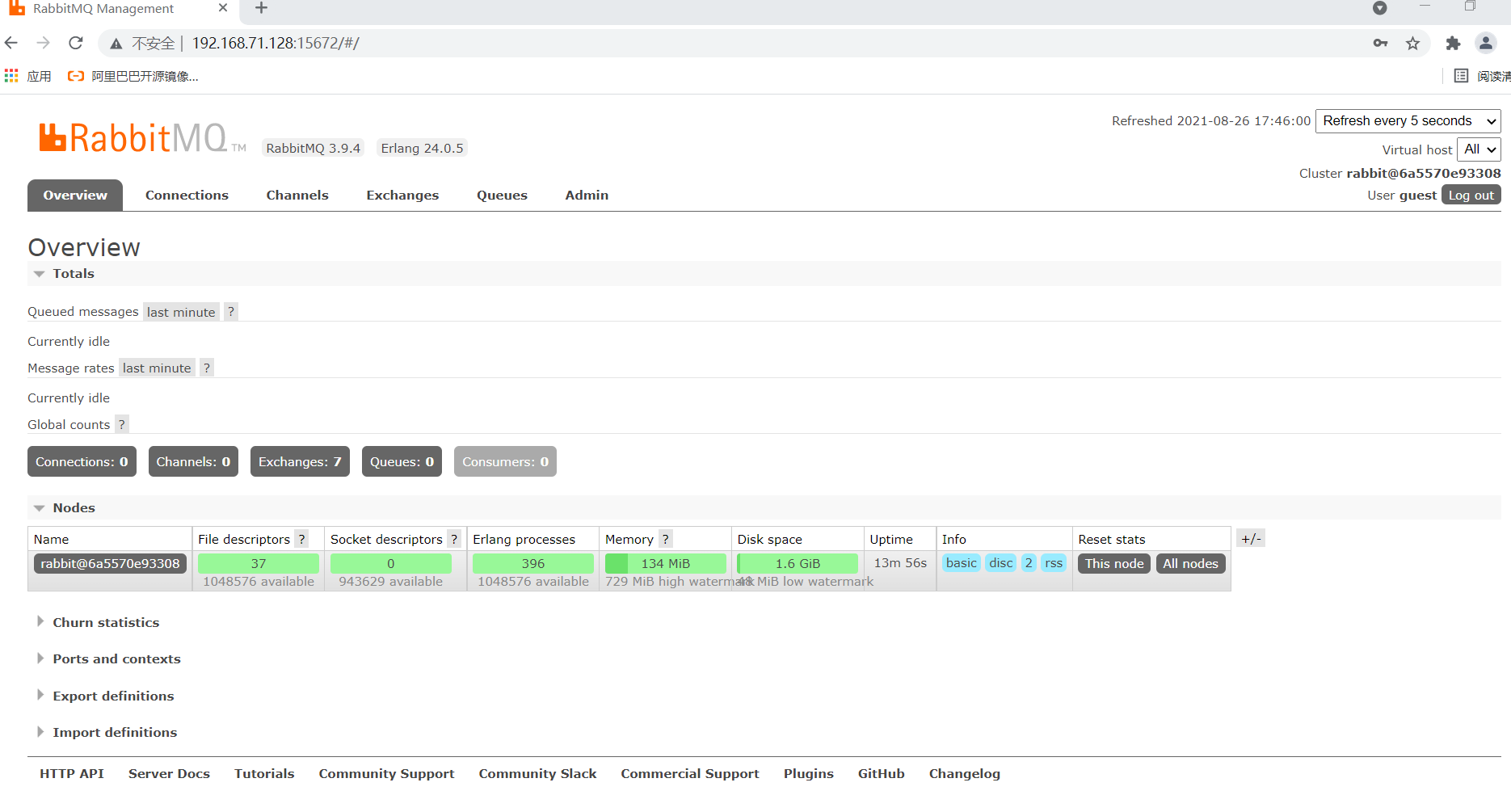Switch to the Admin tab

587,196
